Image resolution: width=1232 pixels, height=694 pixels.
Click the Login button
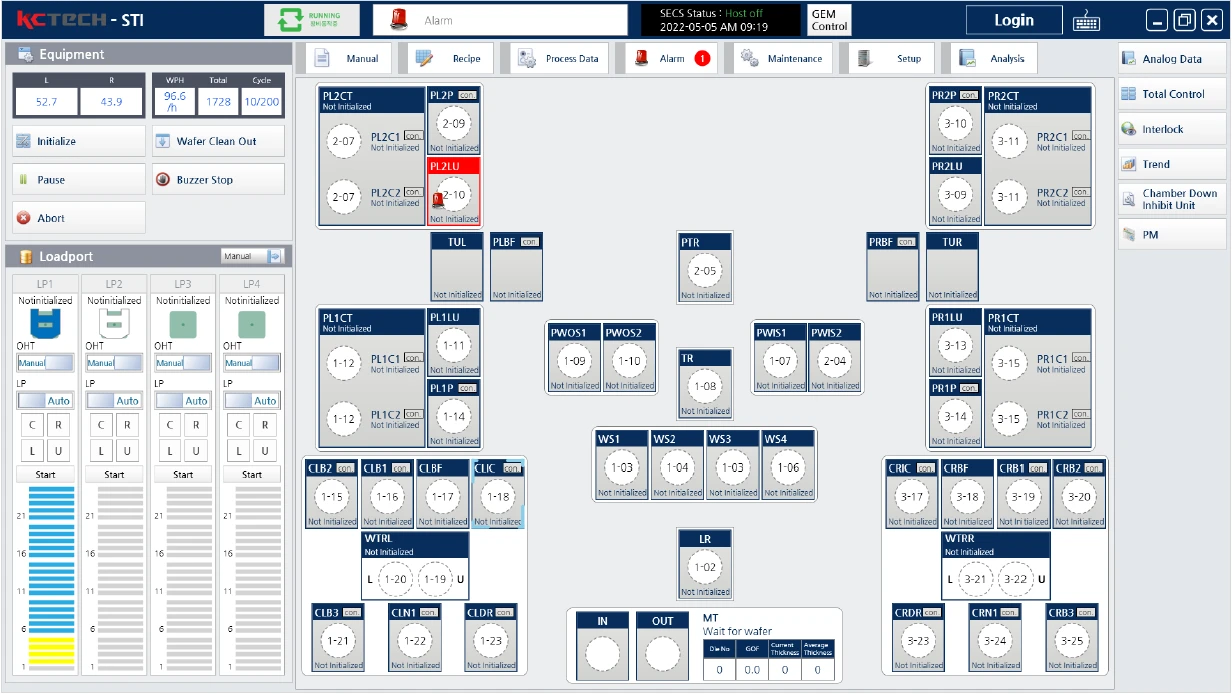pos(1014,20)
